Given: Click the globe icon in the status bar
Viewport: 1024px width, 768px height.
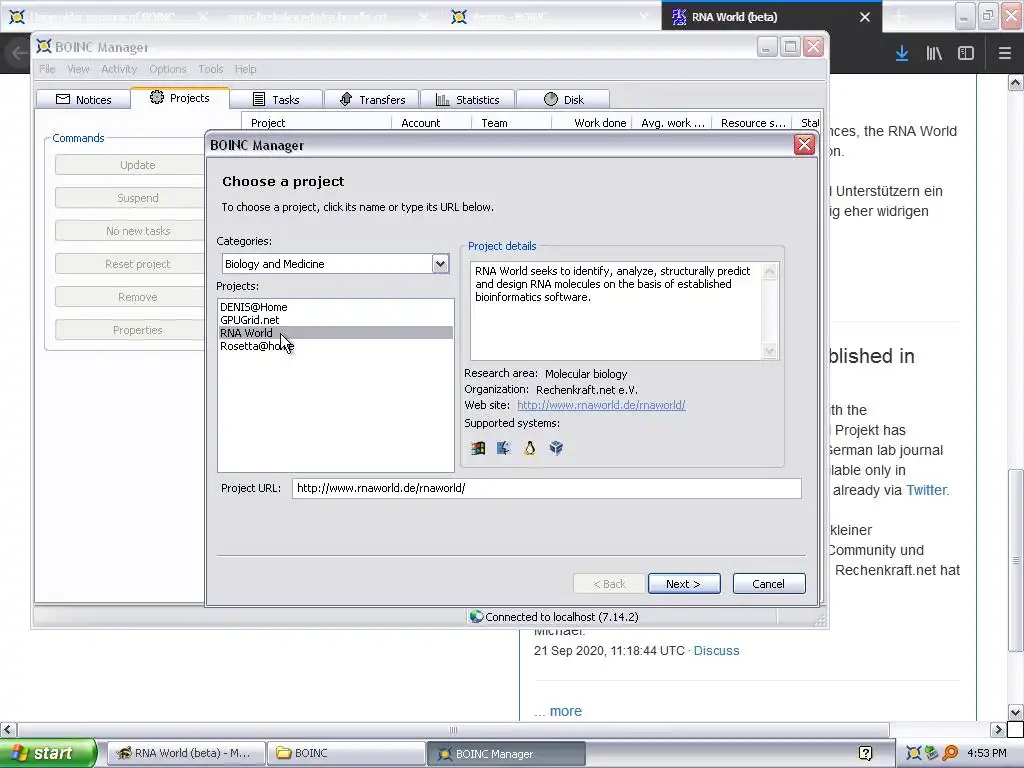Looking at the screenshot, I should (x=476, y=616).
